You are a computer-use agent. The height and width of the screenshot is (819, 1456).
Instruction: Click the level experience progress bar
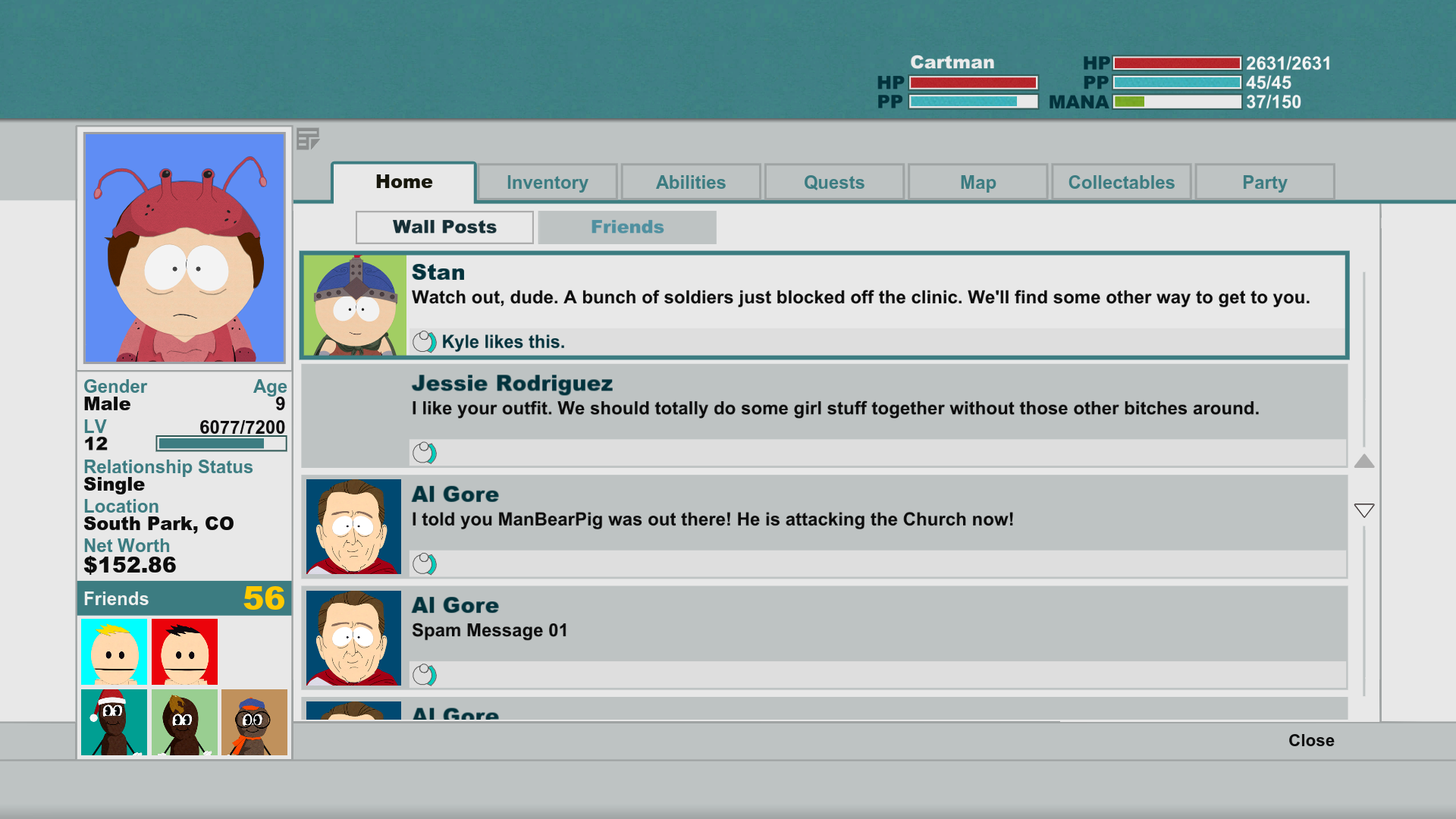(221, 444)
